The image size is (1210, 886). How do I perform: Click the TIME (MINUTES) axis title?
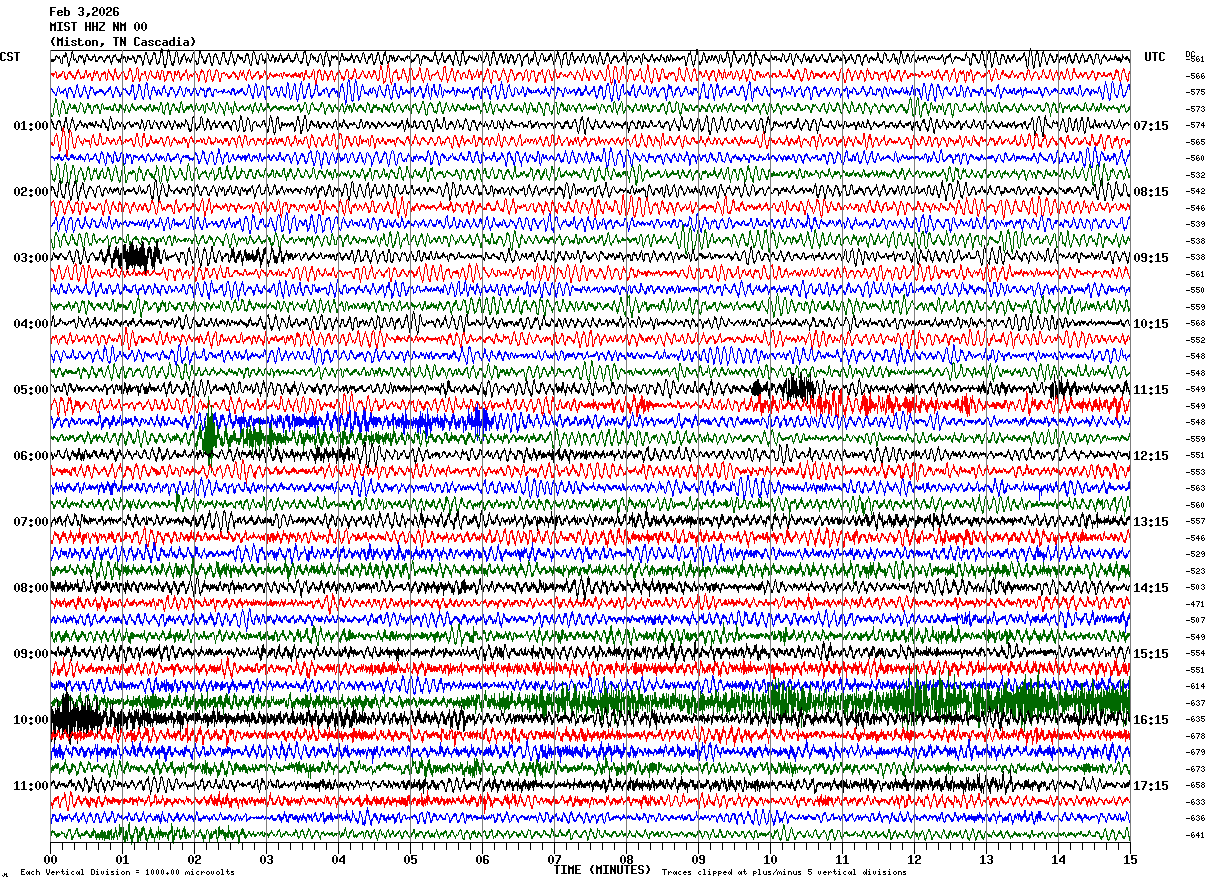(602, 870)
